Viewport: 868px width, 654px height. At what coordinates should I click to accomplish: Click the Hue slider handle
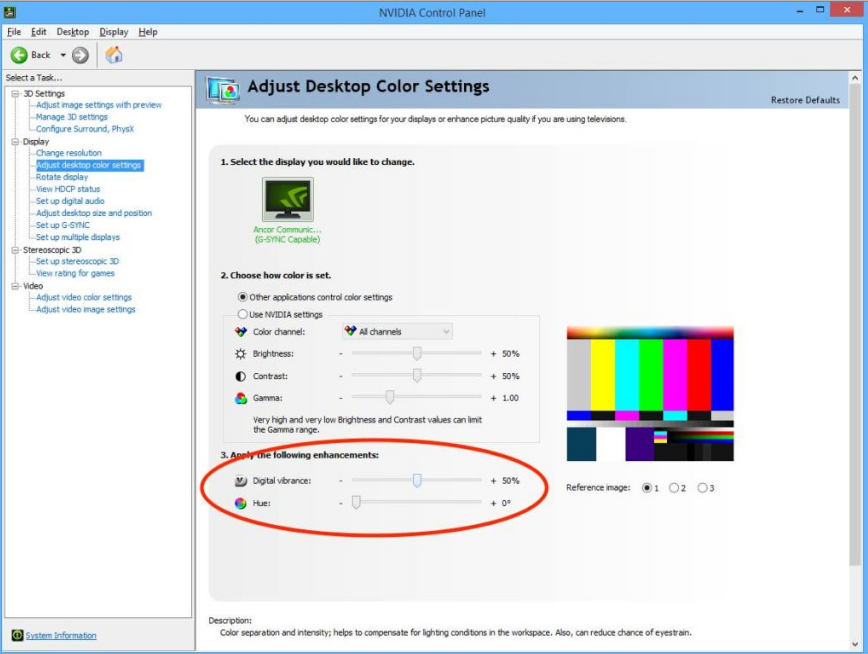pyautogui.click(x=356, y=502)
